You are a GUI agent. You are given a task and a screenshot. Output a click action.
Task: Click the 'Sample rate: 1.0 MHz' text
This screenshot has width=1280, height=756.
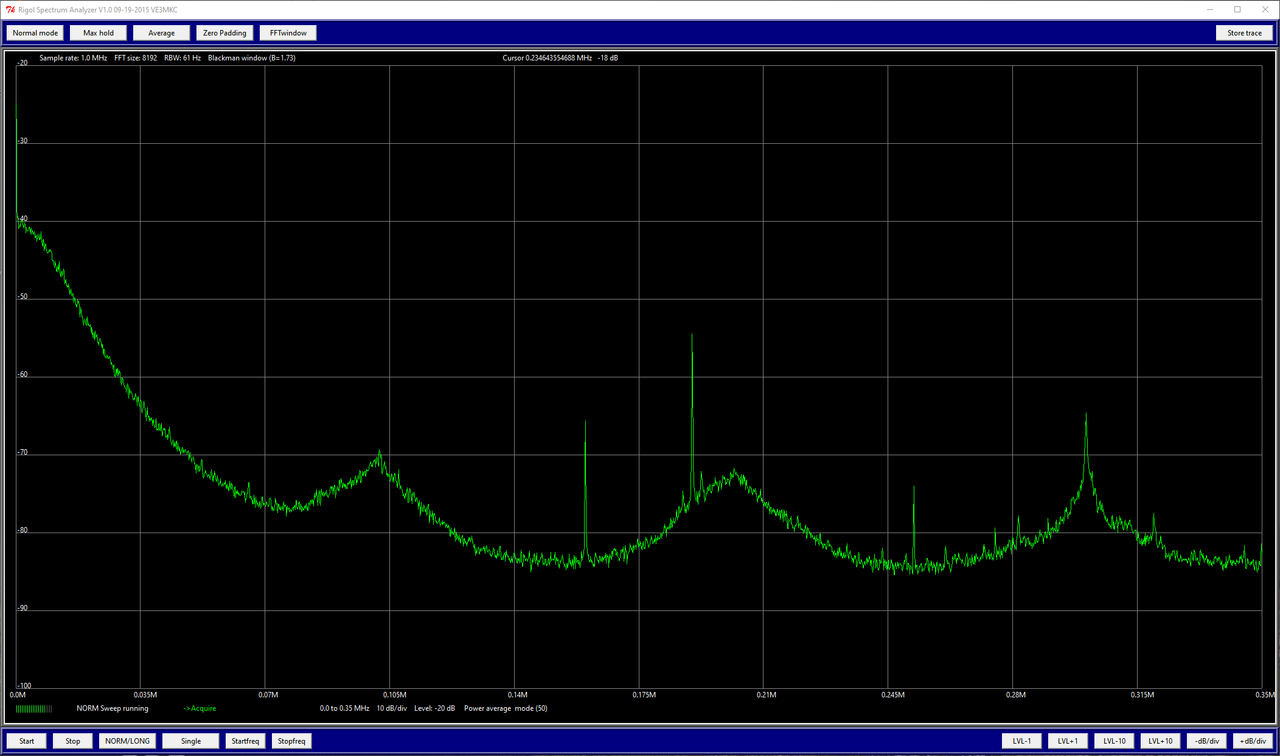(x=73, y=58)
